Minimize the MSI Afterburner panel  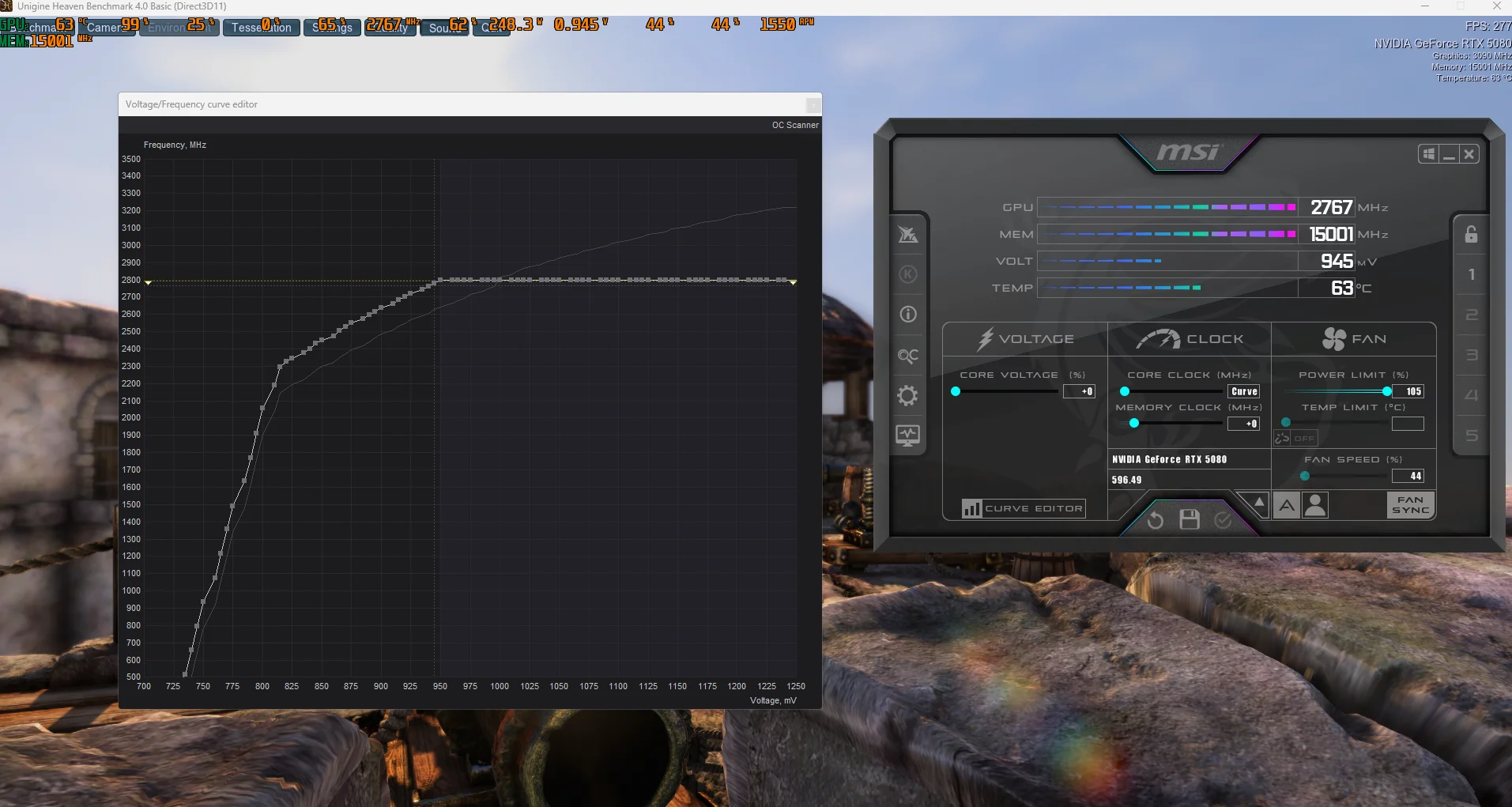pos(1449,154)
